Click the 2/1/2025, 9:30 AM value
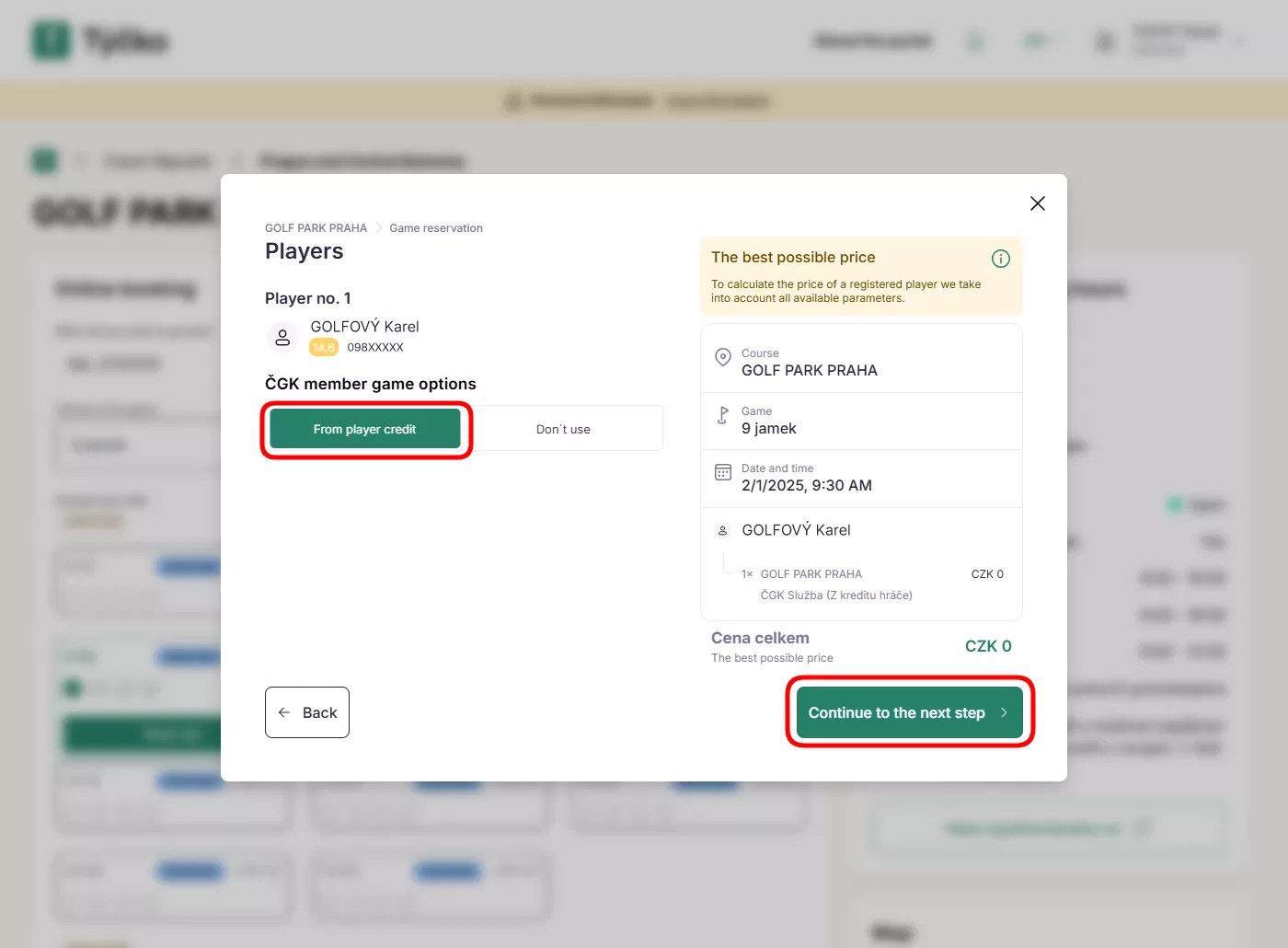Screen dimensions: 1288x948 pos(807,485)
